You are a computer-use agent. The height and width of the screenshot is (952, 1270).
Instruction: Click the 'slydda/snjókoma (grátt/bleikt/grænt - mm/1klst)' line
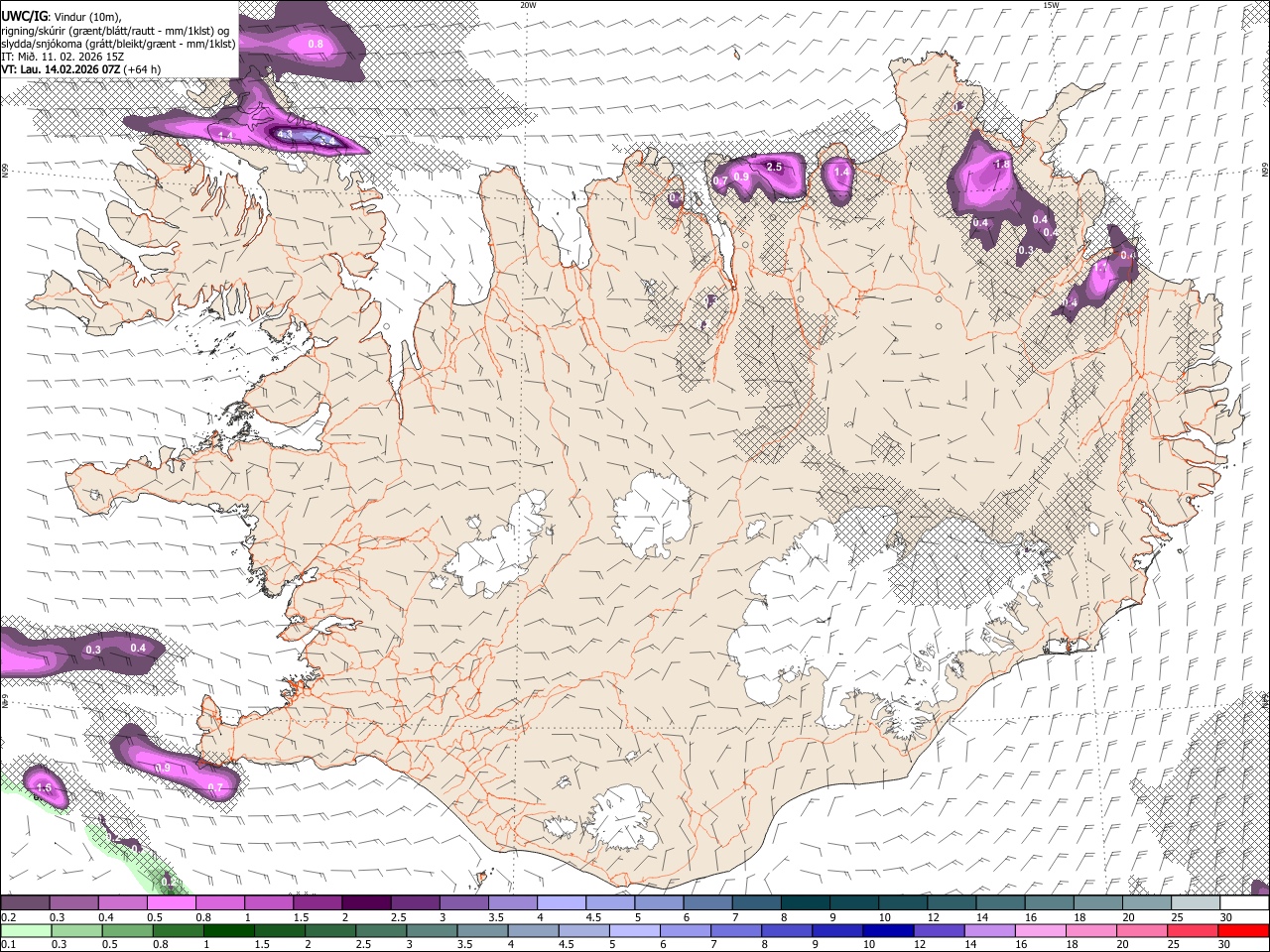(118, 44)
